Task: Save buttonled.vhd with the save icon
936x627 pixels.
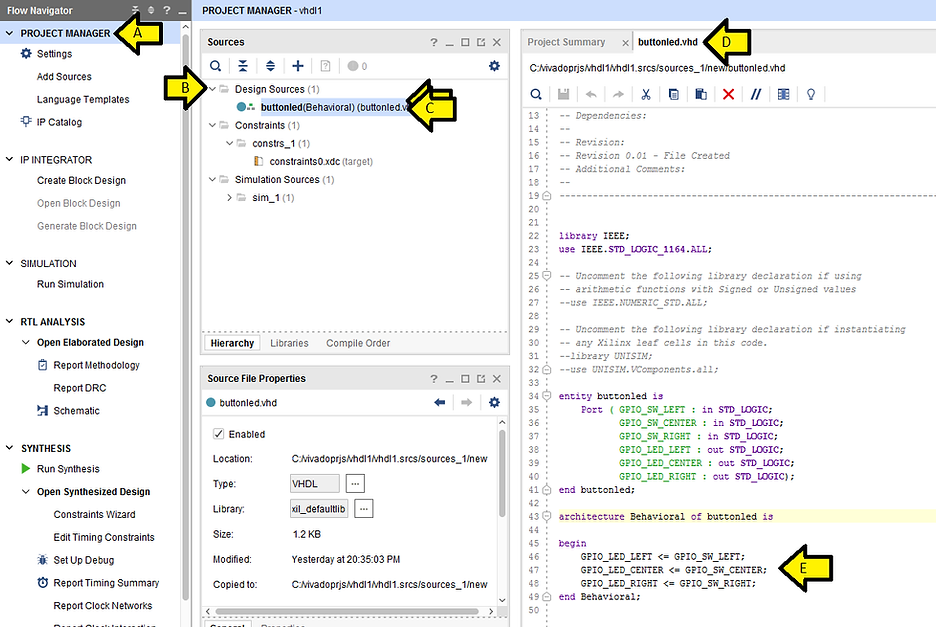Action: pyautogui.click(x=565, y=93)
